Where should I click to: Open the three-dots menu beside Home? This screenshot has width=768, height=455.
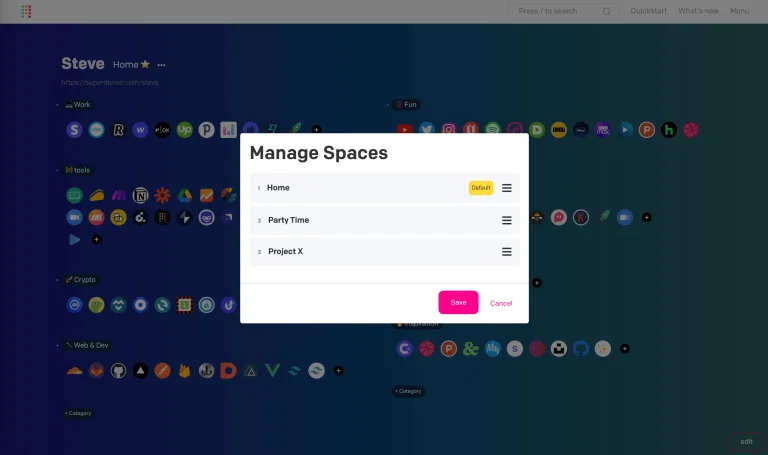click(x=161, y=65)
